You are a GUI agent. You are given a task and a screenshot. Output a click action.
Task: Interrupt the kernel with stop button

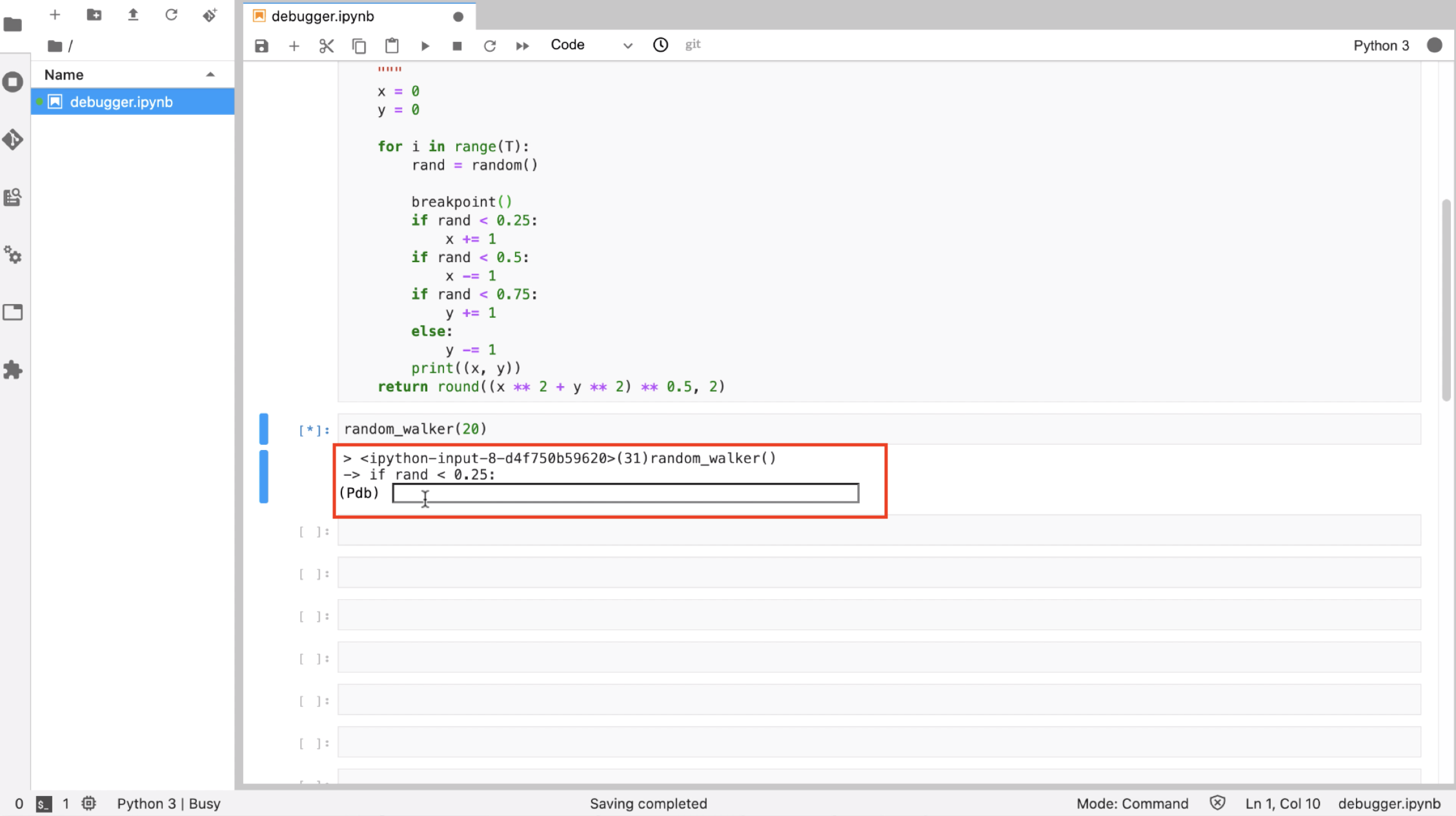(x=457, y=46)
